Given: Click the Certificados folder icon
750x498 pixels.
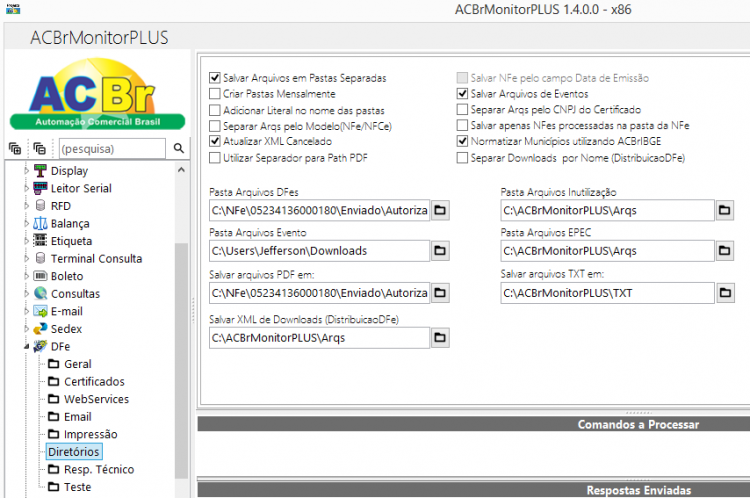Looking at the screenshot, I should point(54,381).
